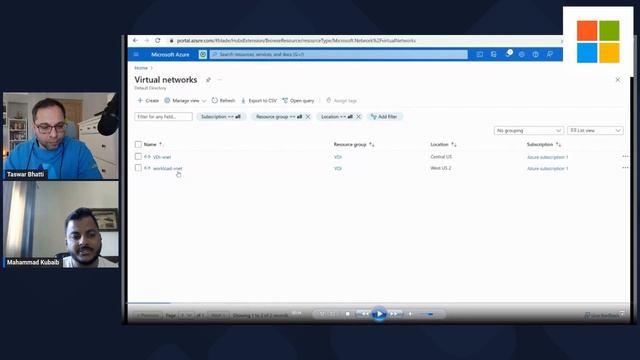Click the Feedback icon in the Azure header
The image size is (640, 360).
coord(550,54)
